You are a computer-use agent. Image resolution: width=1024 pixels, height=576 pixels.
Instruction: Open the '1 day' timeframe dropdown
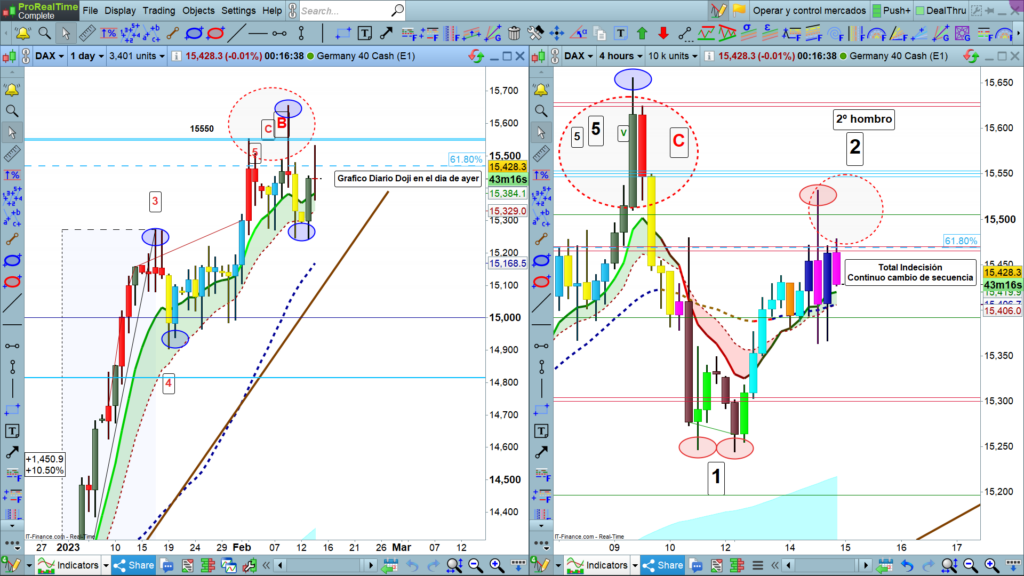[84, 57]
